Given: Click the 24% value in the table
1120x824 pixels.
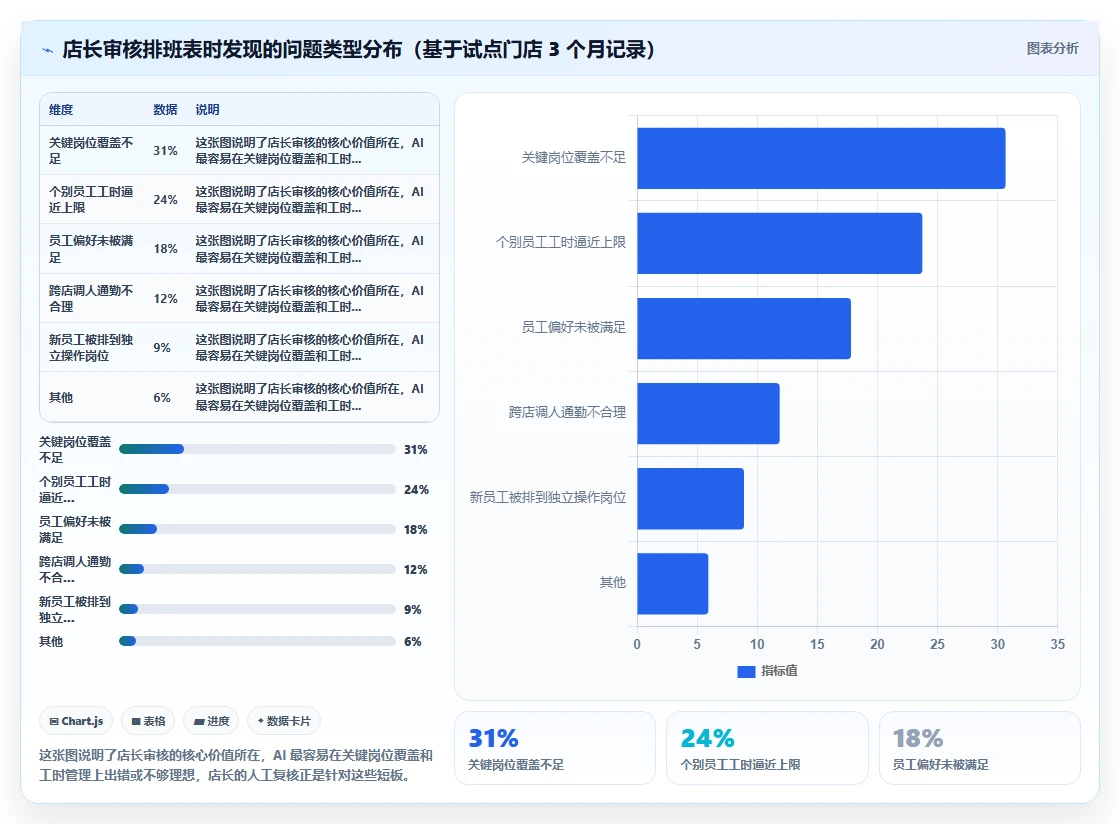Looking at the screenshot, I should click(x=165, y=199).
